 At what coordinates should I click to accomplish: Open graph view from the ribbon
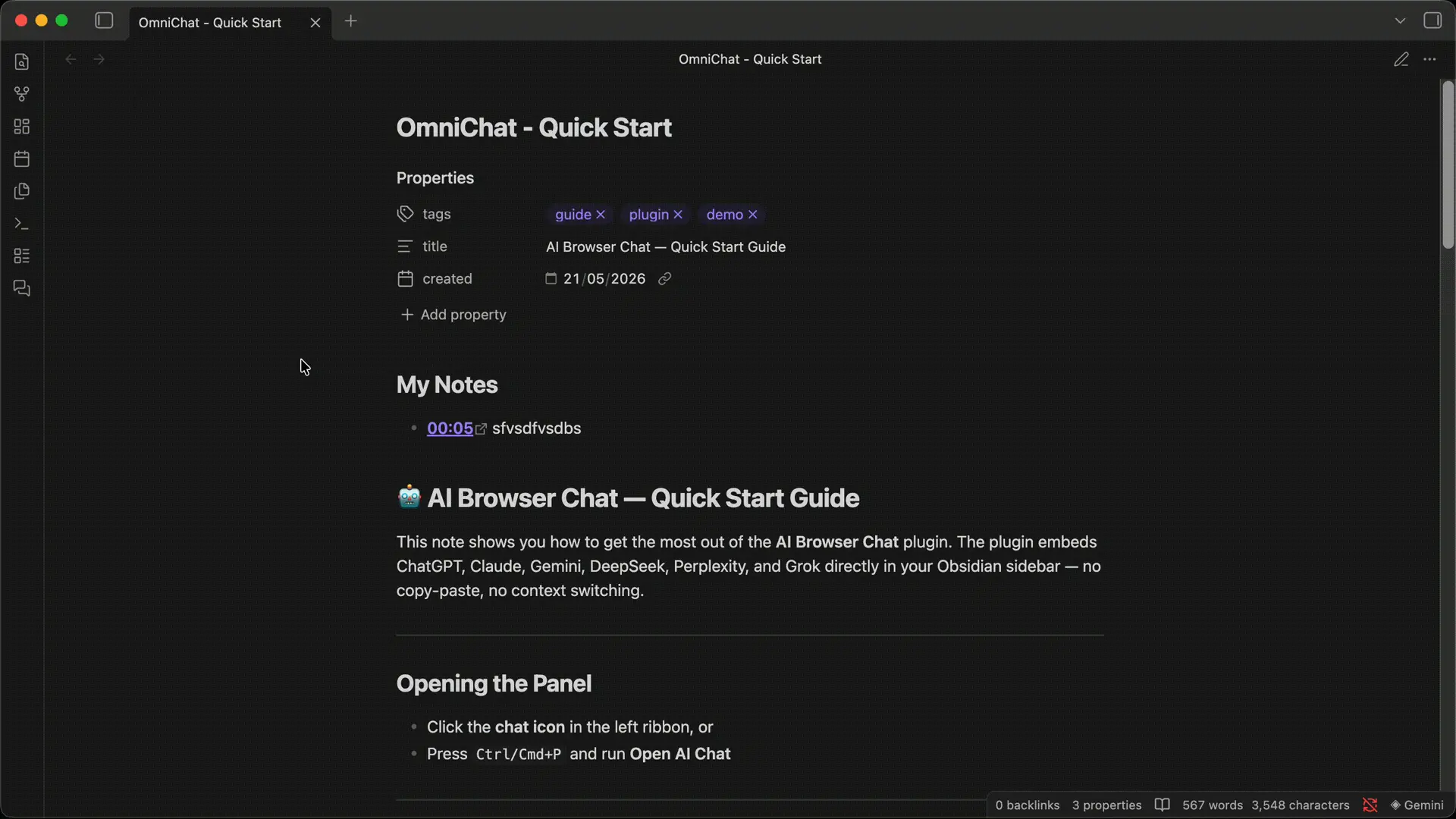pos(22,94)
